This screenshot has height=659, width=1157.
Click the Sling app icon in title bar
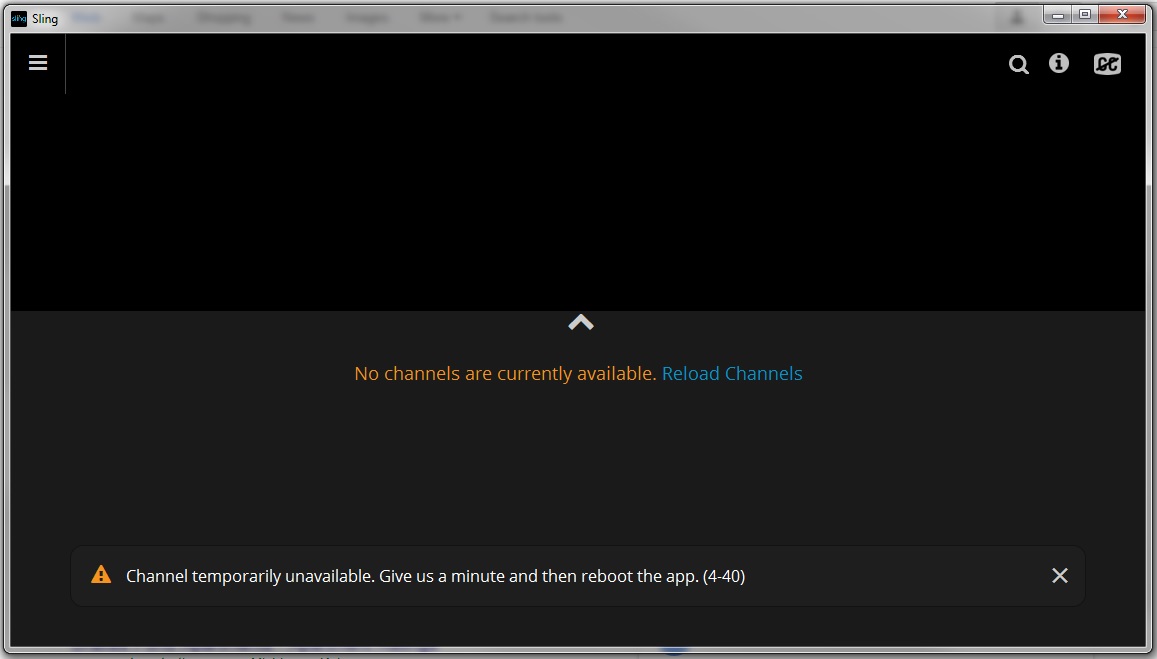19,18
